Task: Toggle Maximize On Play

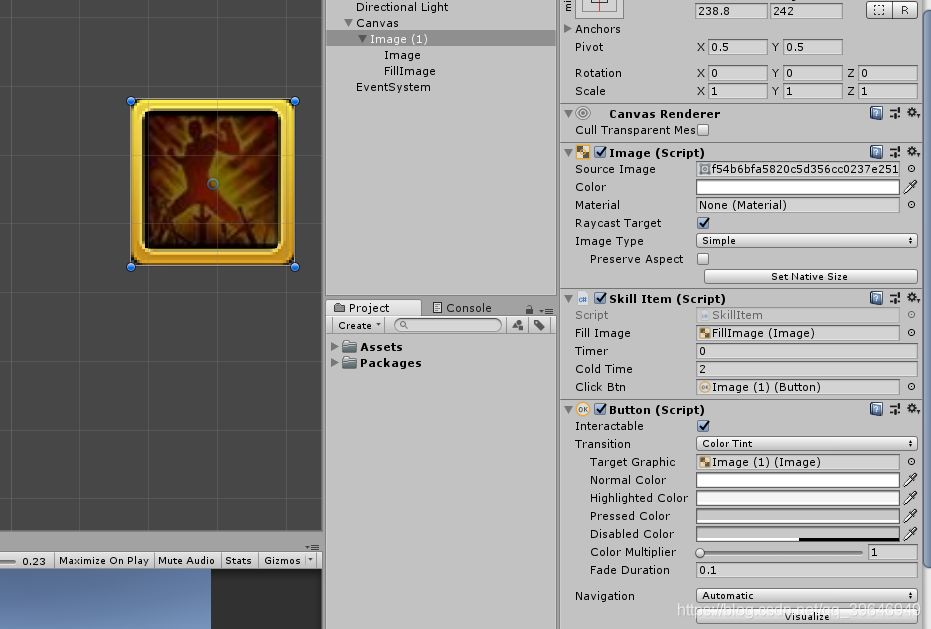Action: [104, 560]
